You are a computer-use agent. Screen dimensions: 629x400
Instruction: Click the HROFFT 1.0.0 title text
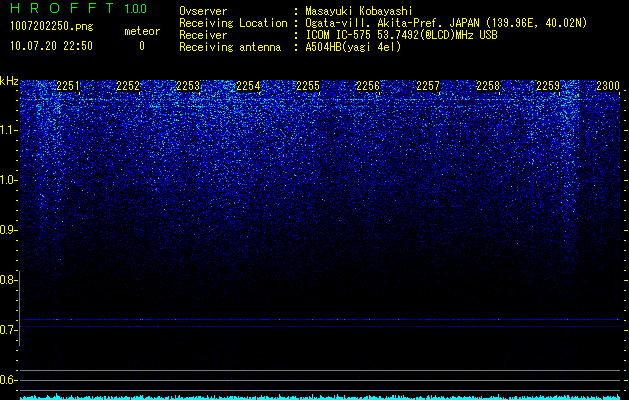click(x=79, y=8)
